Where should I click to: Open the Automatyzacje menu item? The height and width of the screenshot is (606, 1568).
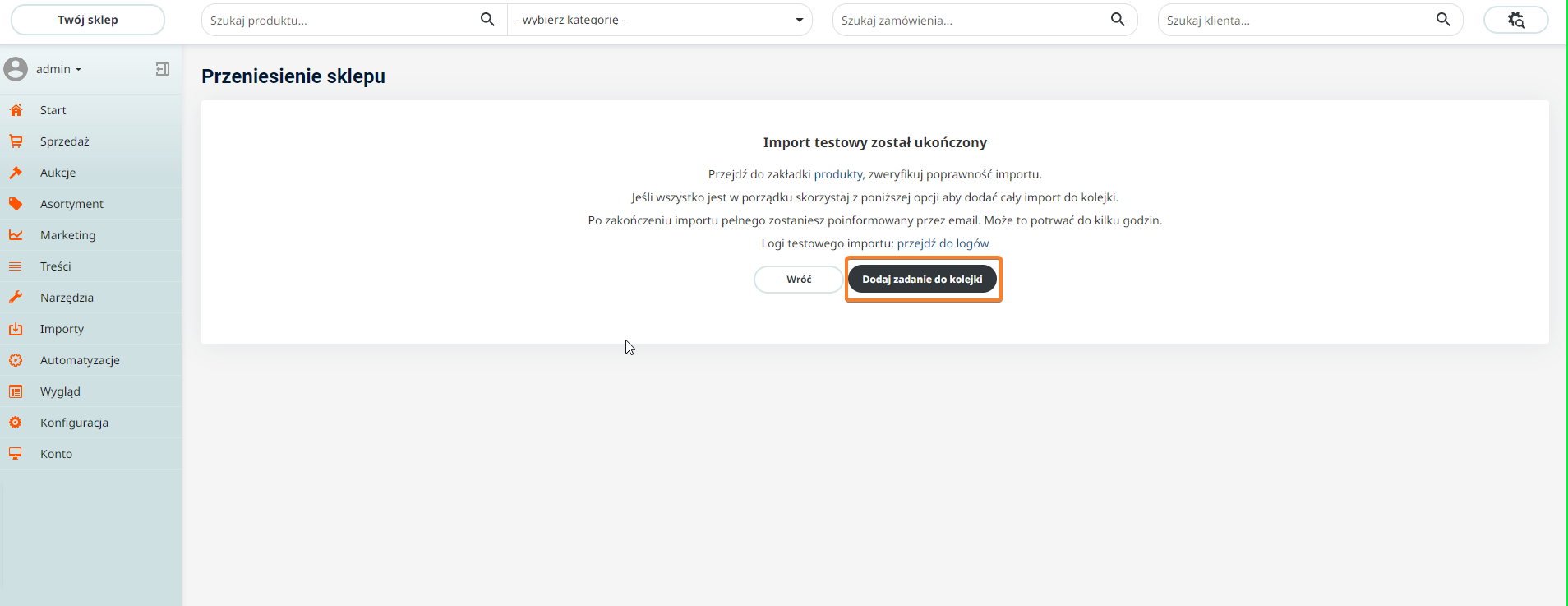(90, 360)
